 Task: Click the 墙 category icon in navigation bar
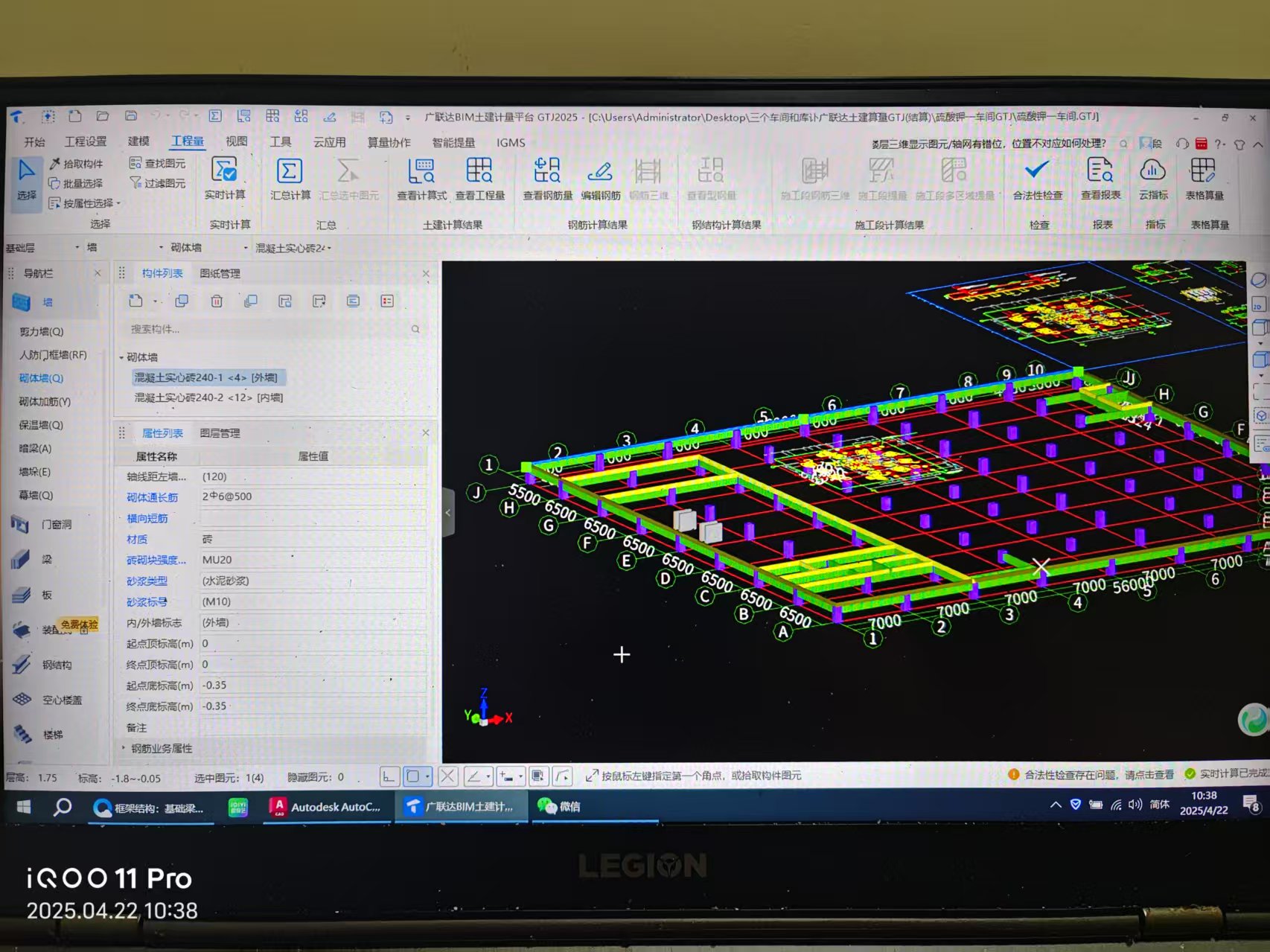tap(21, 302)
